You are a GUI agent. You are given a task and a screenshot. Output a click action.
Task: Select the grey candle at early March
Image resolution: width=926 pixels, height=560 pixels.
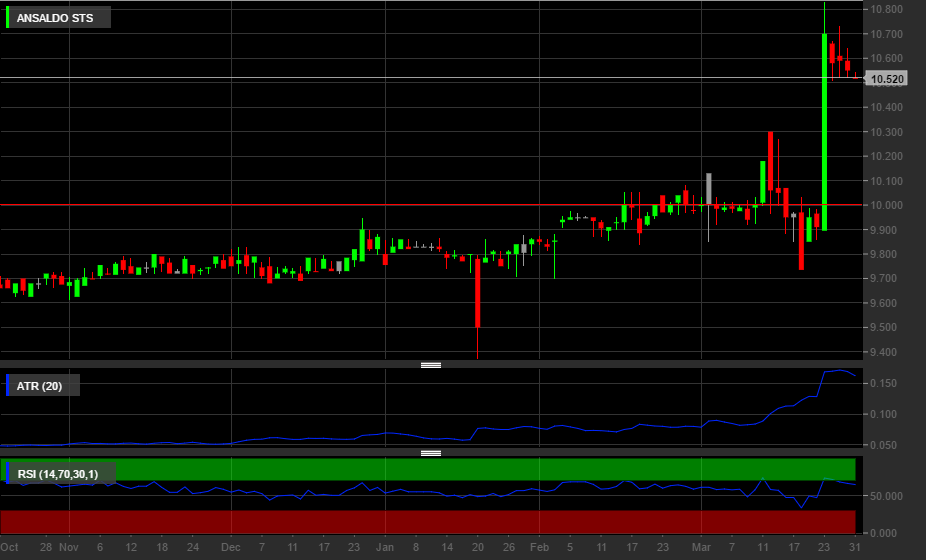[x=709, y=188]
